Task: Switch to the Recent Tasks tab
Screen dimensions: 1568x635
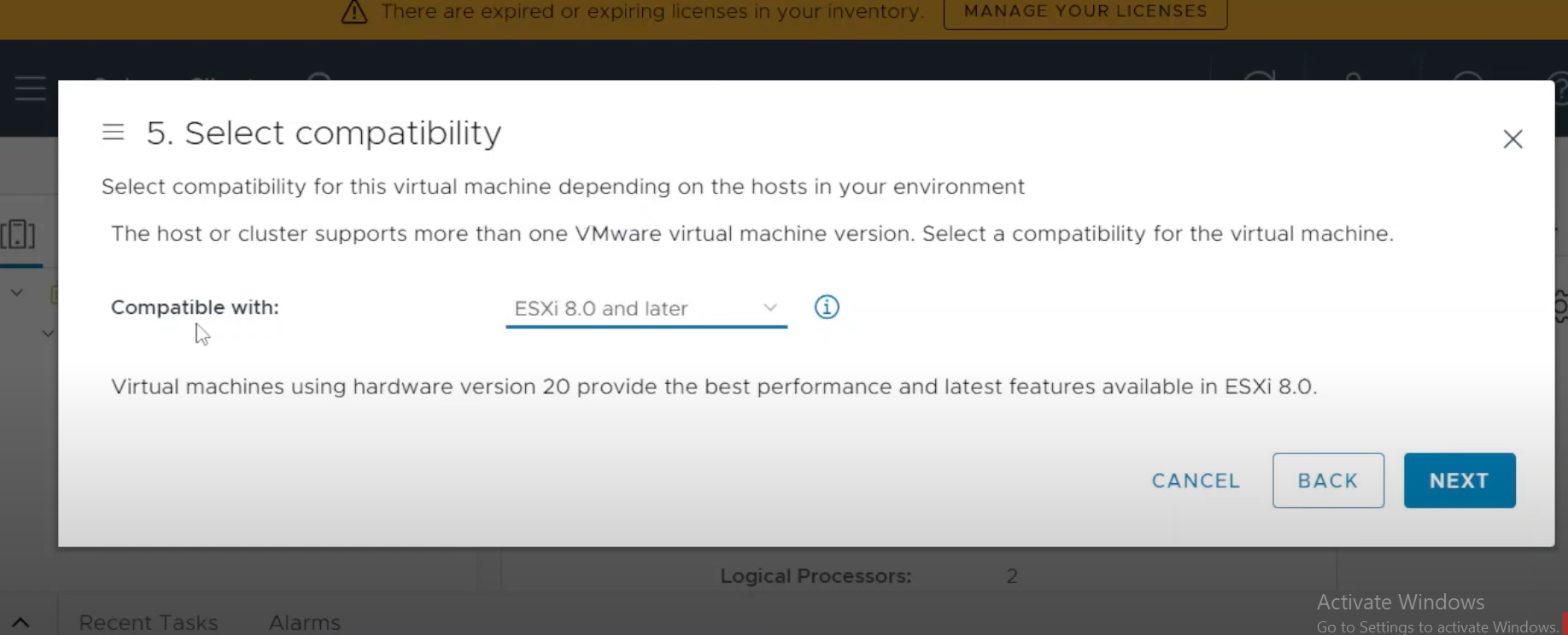Action: (x=149, y=622)
